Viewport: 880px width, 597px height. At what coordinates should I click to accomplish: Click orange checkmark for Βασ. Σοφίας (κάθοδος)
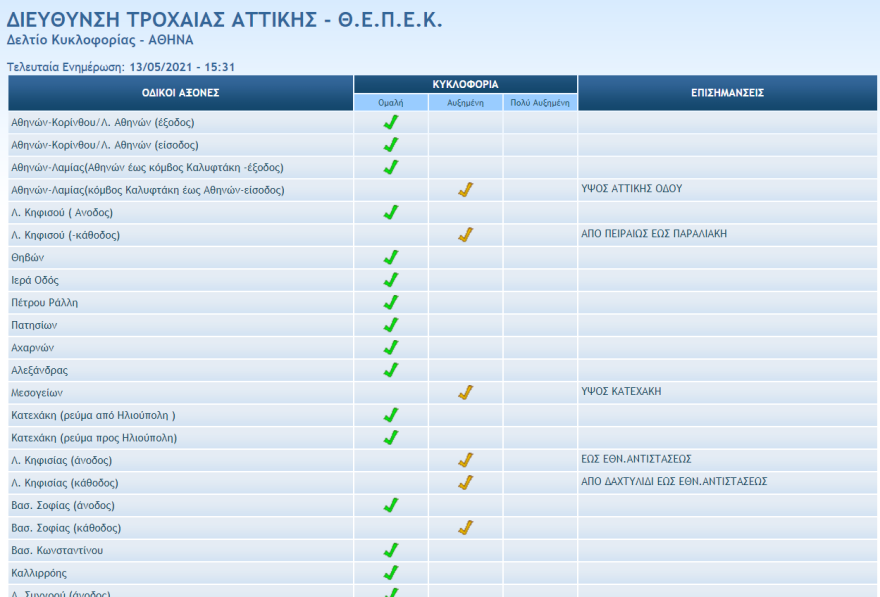coord(465,527)
